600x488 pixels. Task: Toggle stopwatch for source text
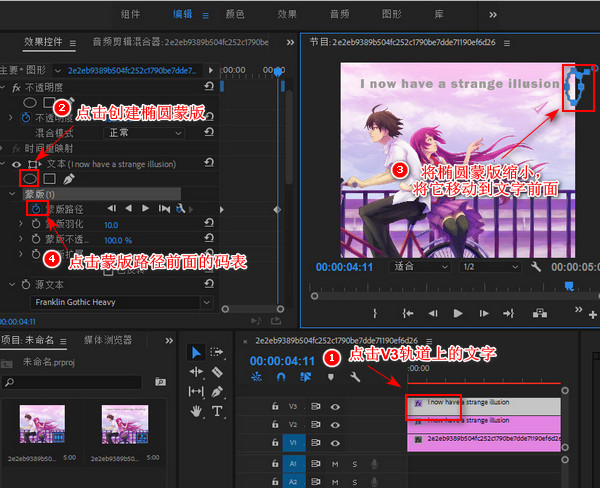(x=26, y=284)
